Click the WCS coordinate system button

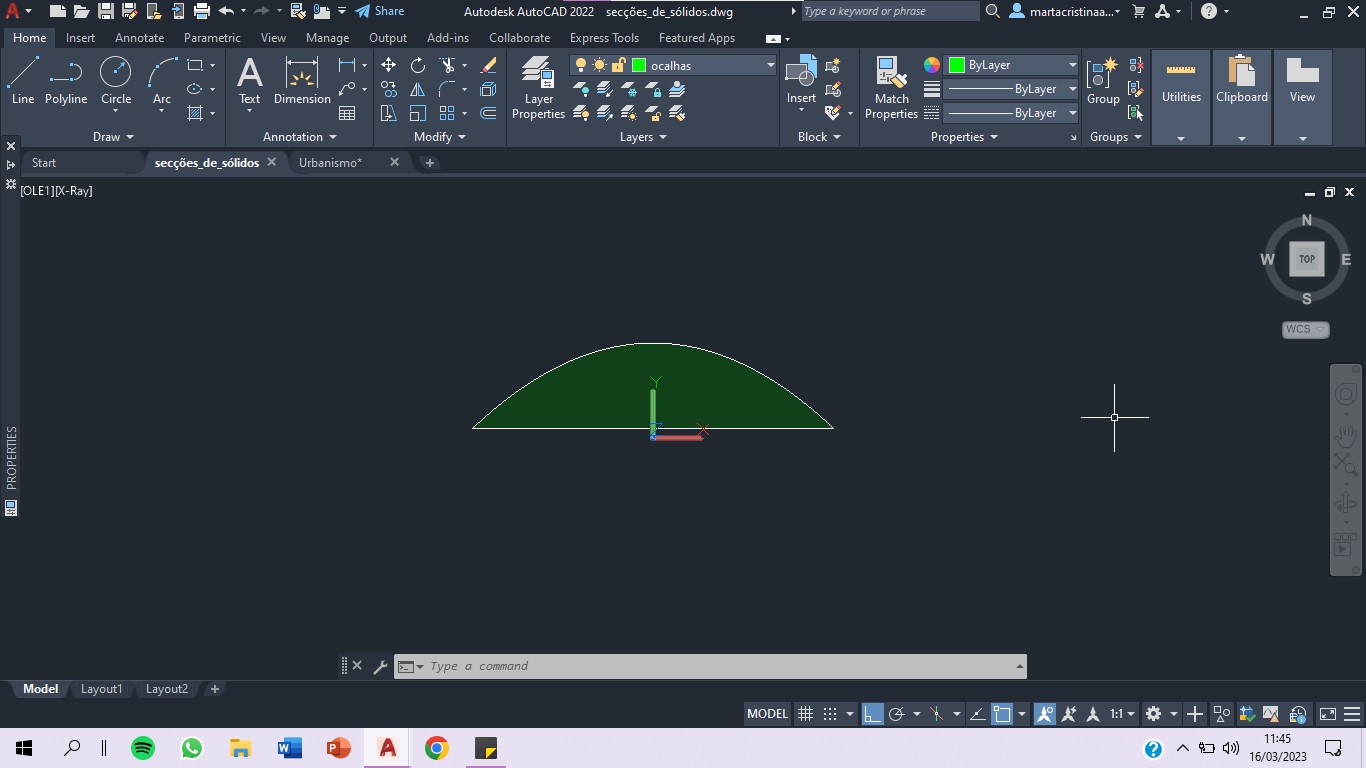coord(1305,329)
